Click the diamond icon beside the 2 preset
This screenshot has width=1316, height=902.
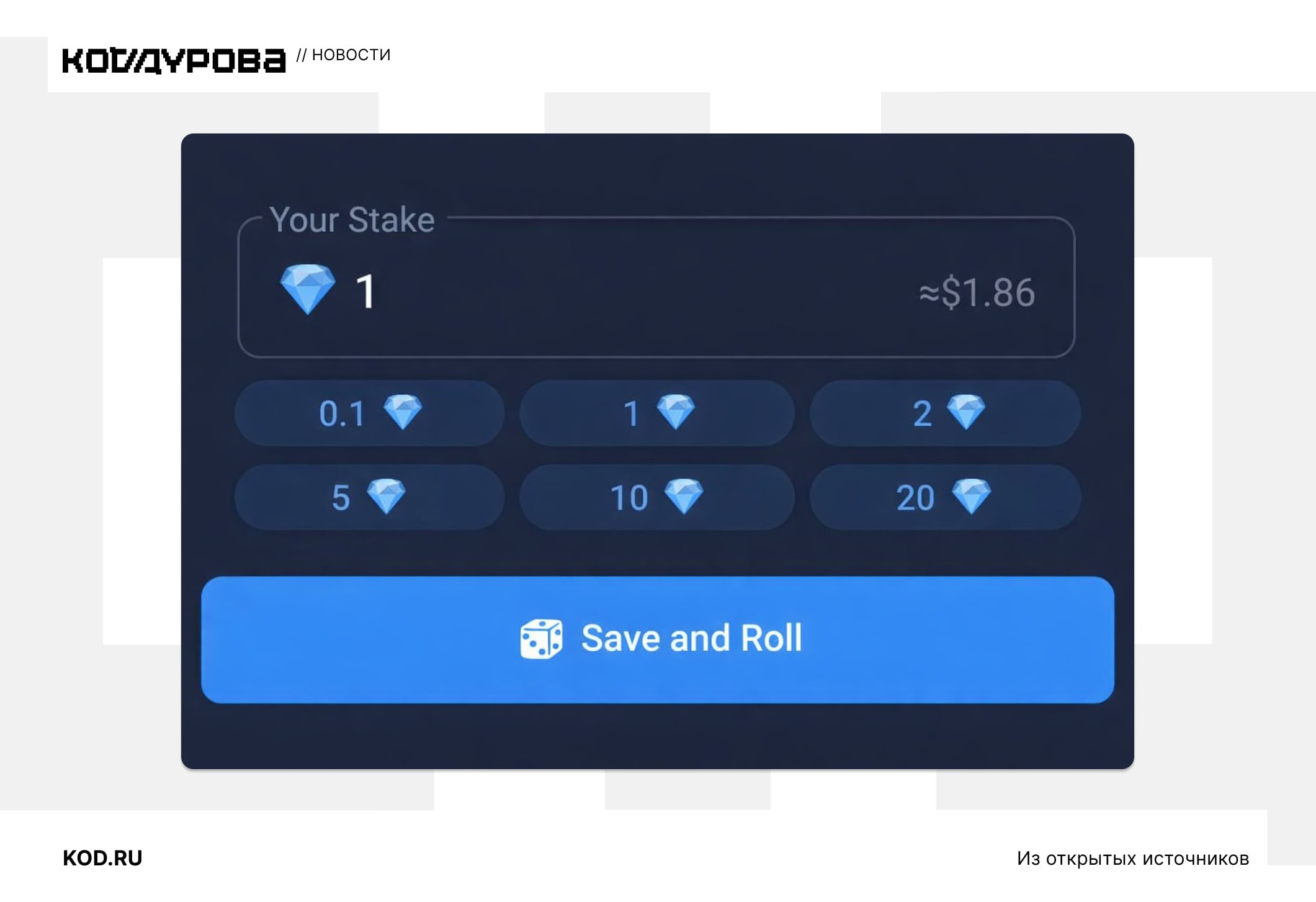(x=966, y=412)
